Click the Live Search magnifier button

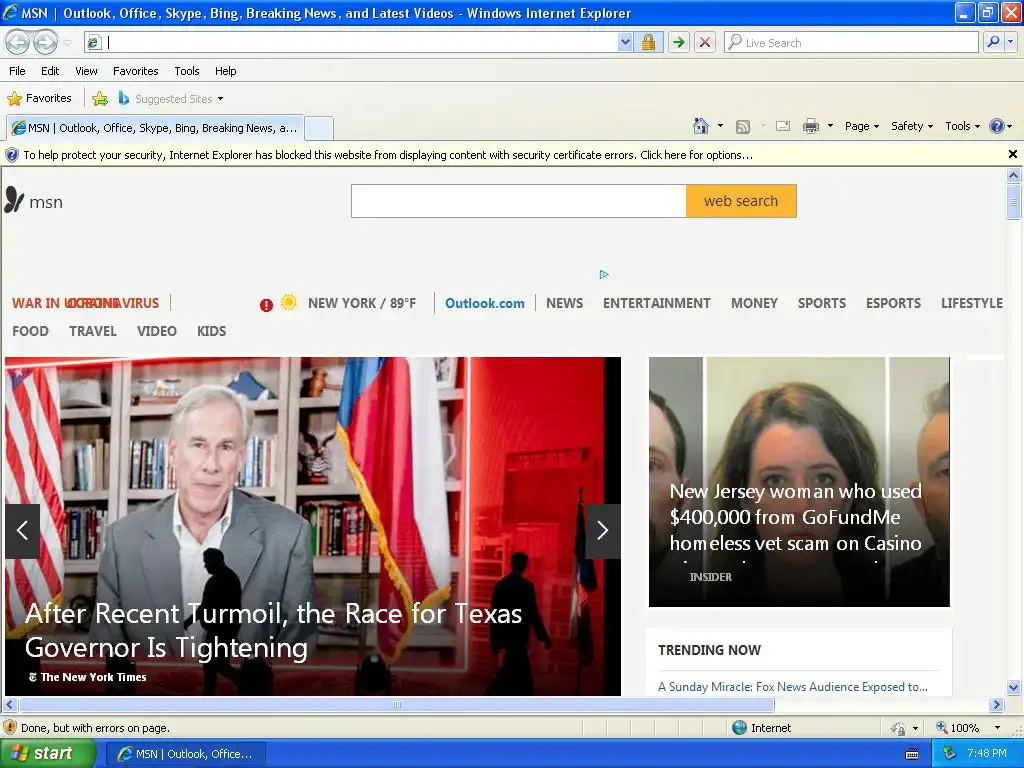point(993,42)
